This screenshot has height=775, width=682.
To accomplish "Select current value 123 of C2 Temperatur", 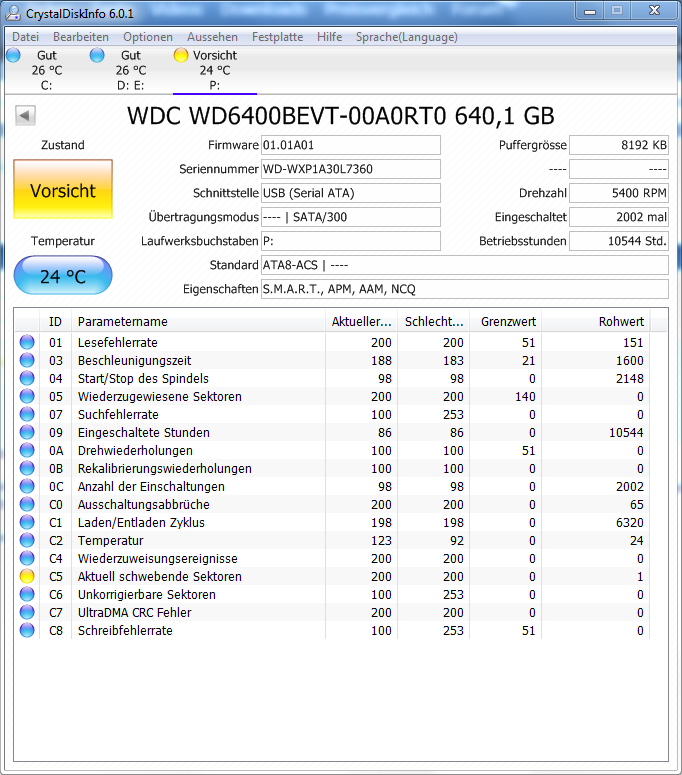I will (x=381, y=540).
